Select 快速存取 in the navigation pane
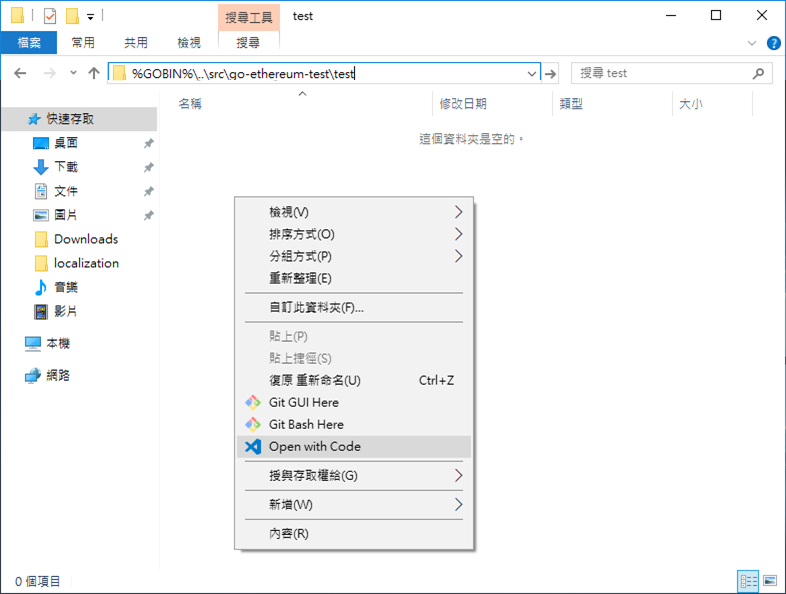 (x=79, y=119)
